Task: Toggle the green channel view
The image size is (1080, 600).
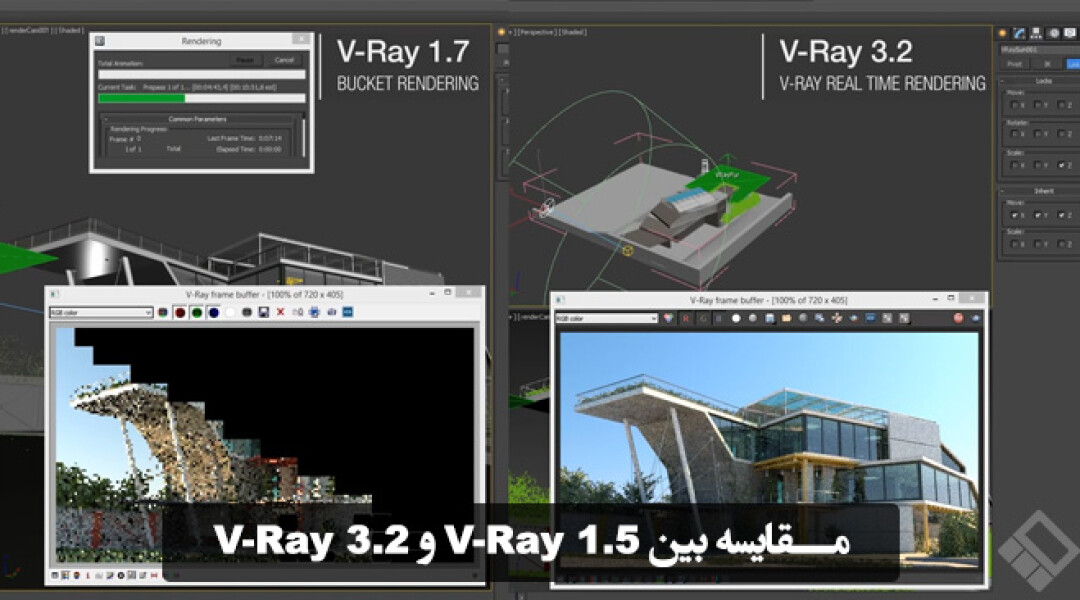Action: click(198, 313)
